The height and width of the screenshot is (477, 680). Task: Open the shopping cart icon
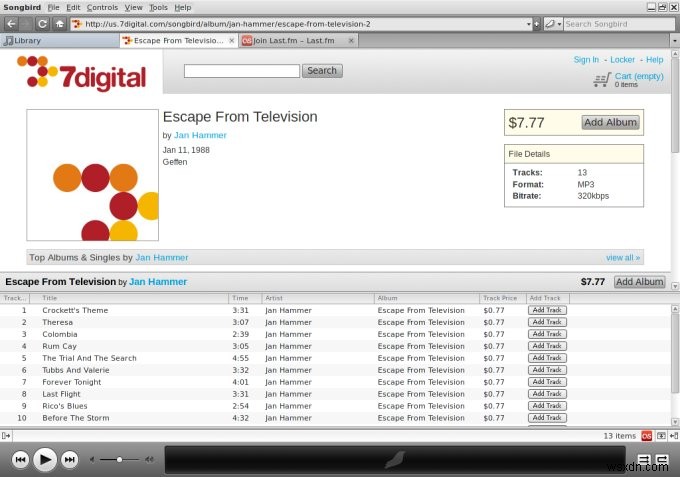click(602, 80)
